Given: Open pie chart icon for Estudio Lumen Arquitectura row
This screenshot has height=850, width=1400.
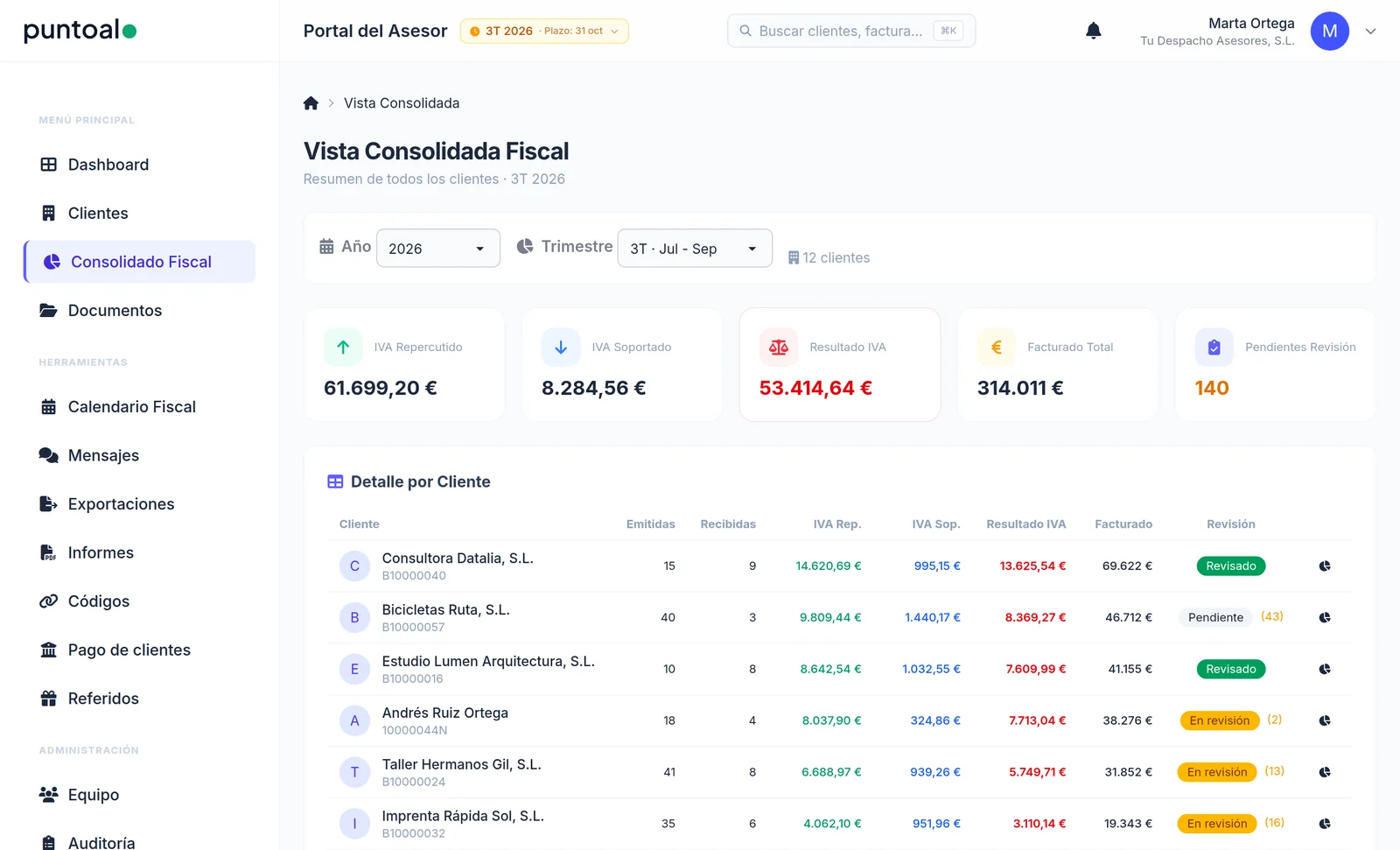Looking at the screenshot, I should point(1325,670).
